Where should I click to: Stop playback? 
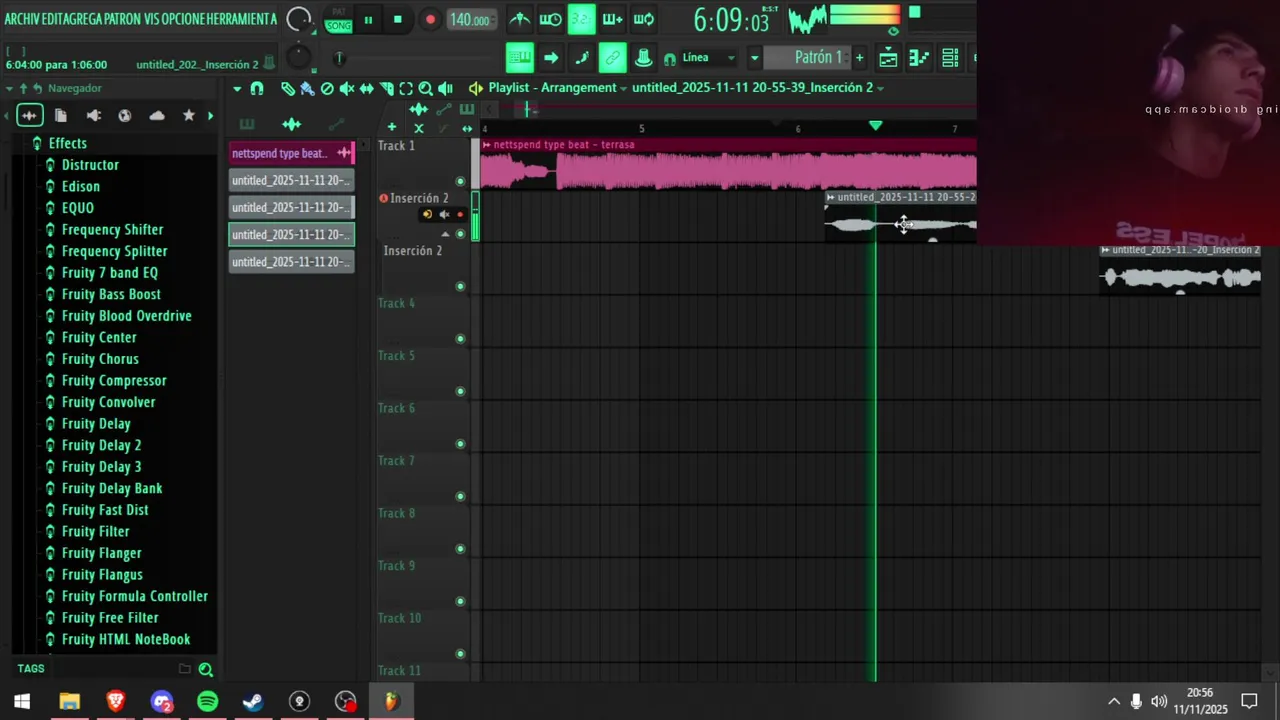click(398, 20)
